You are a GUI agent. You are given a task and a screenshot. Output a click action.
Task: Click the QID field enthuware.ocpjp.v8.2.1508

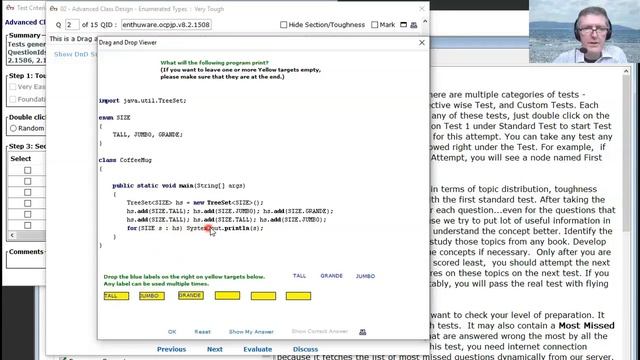166,24
